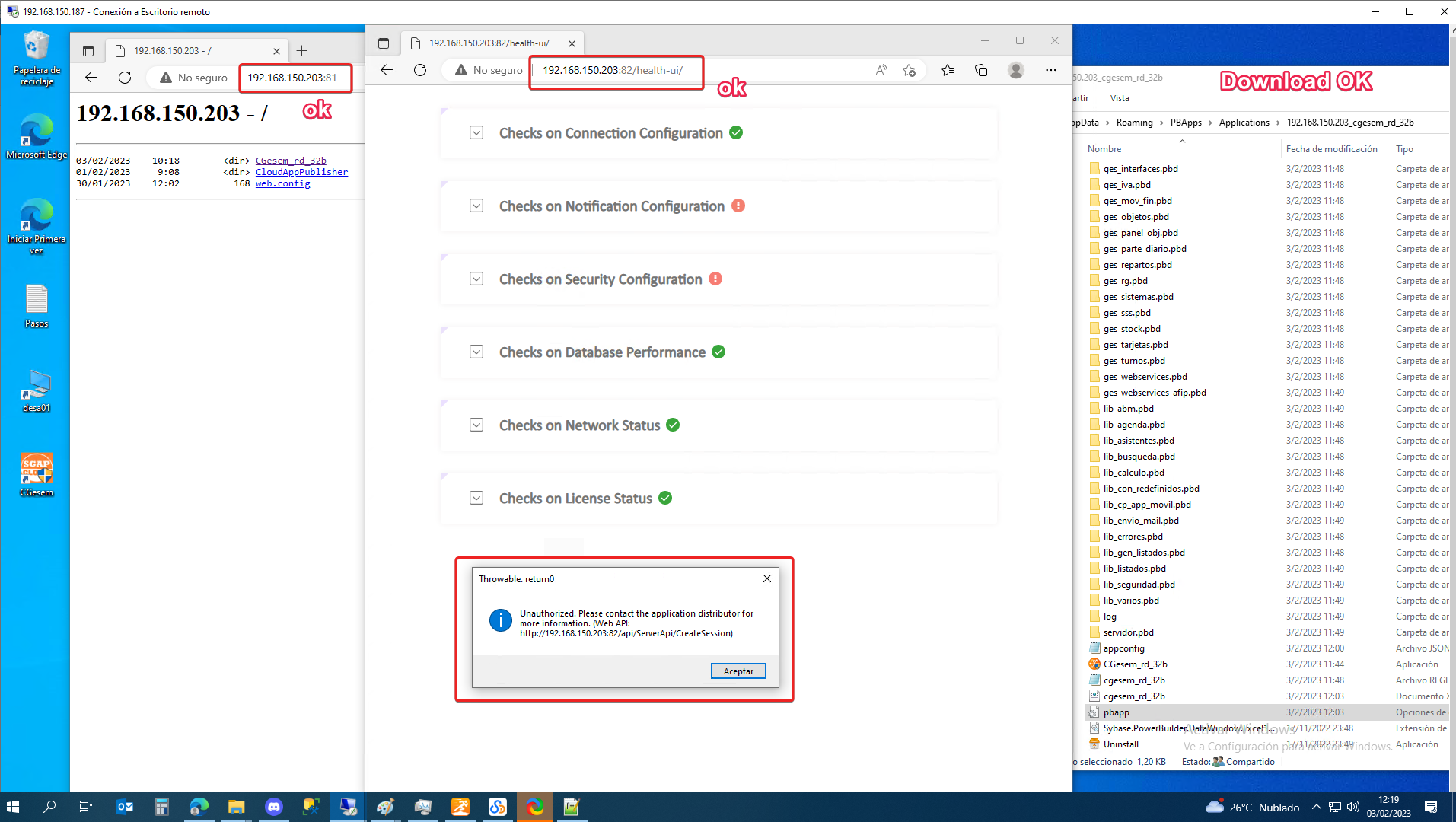Refresh the health-ui page
The width and height of the screenshot is (1456, 822).
coord(420,70)
